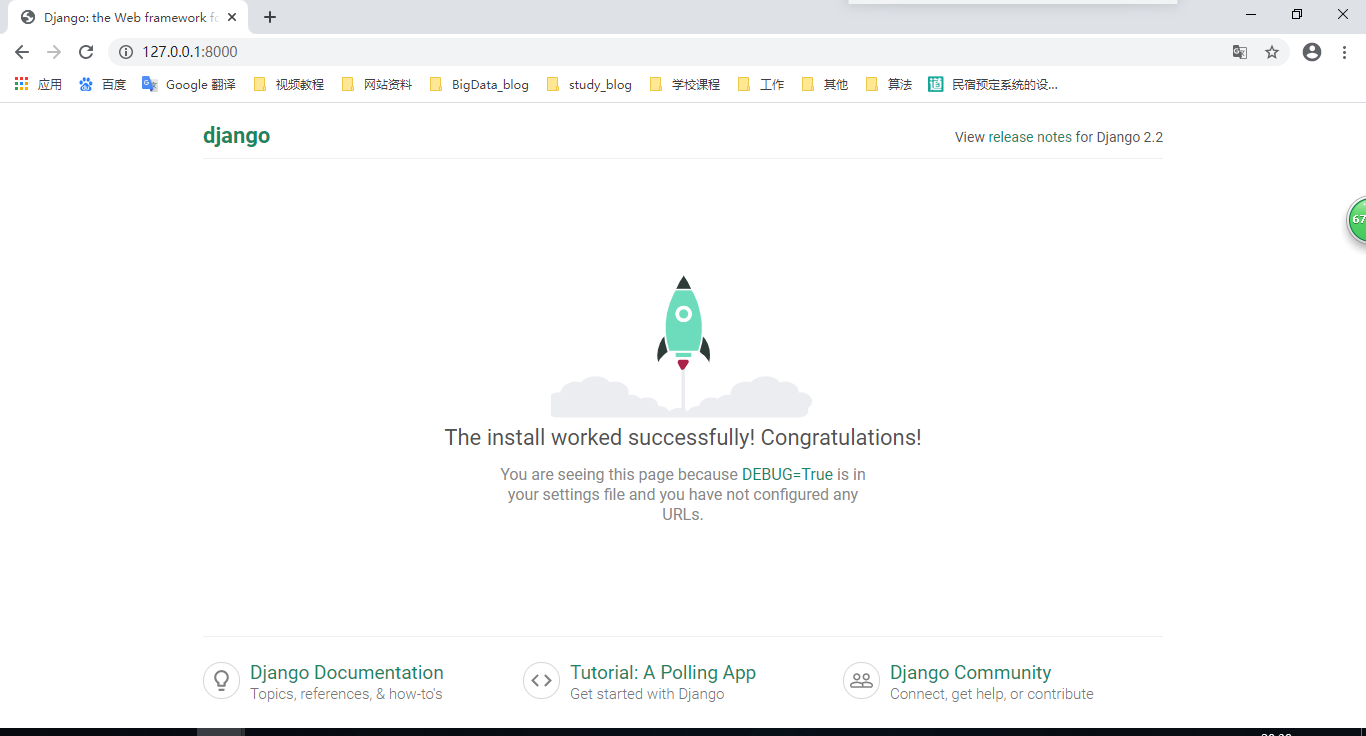Close the Django tab
This screenshot has height=736, width=1366.
tap(232, 17)
